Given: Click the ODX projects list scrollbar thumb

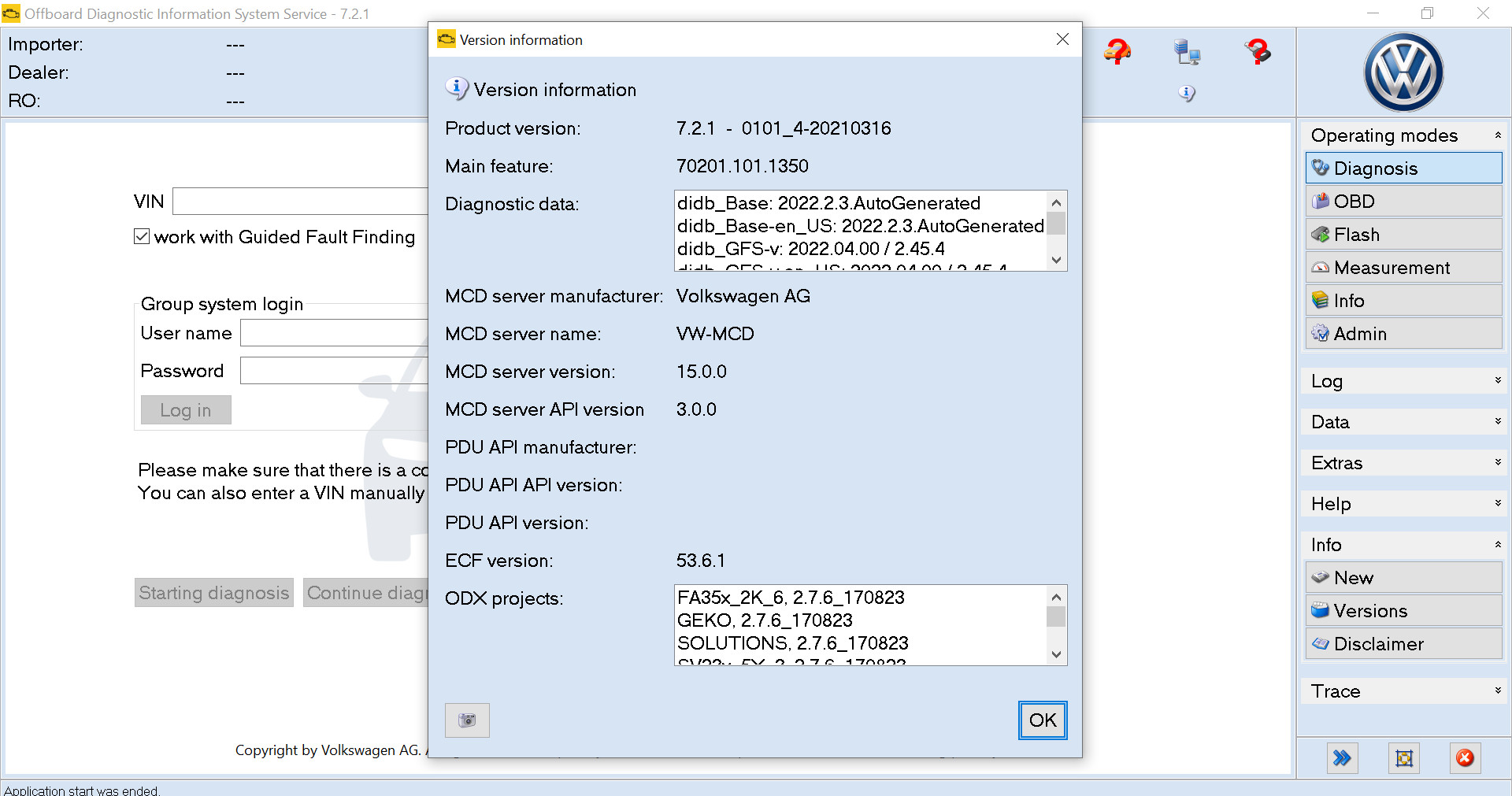Looking at the screenshot, I should tap(1056, 616).
